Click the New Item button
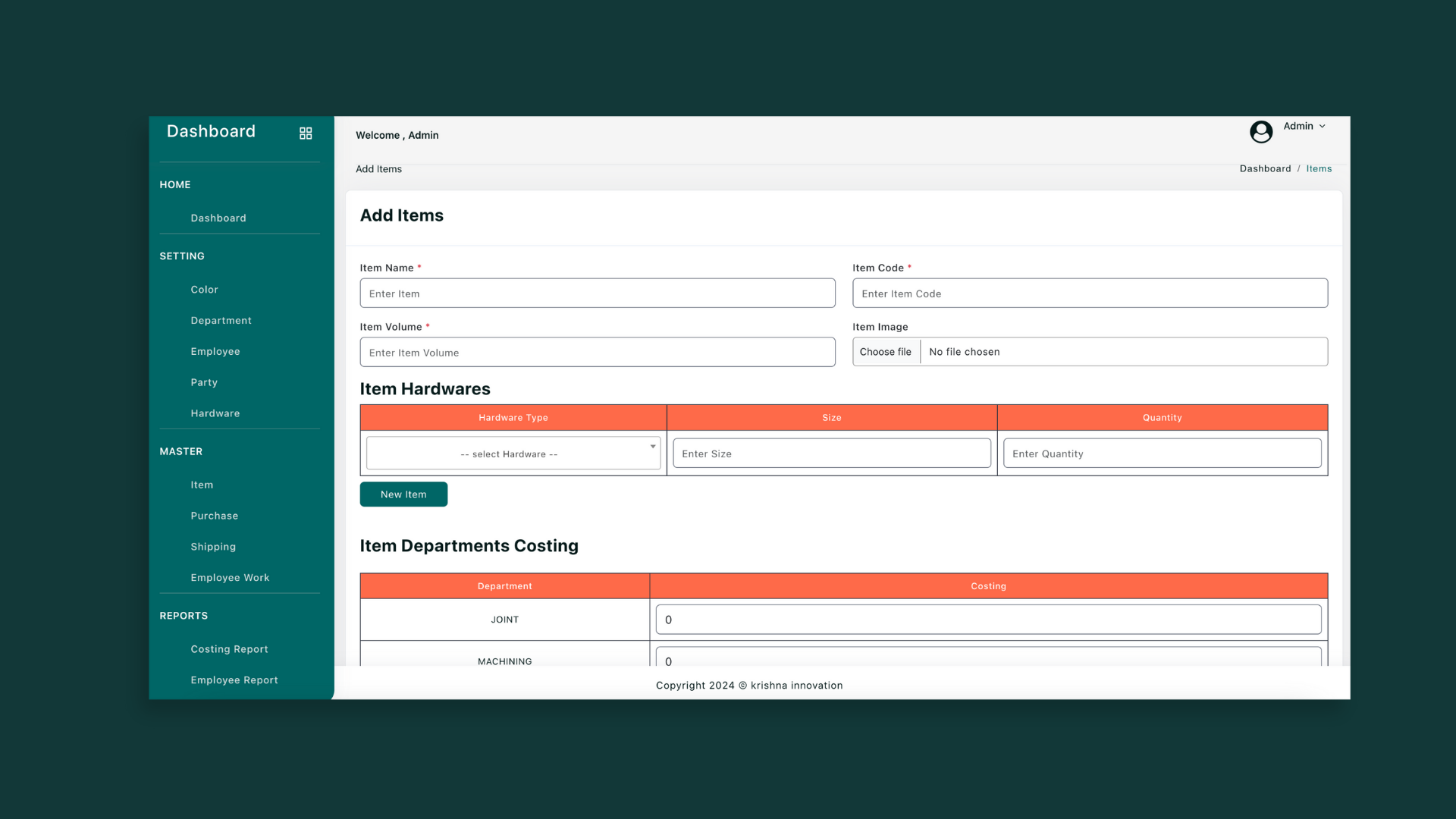Image resolution: width=1456 pixels, height=819 pixels. tap(403, 494)
